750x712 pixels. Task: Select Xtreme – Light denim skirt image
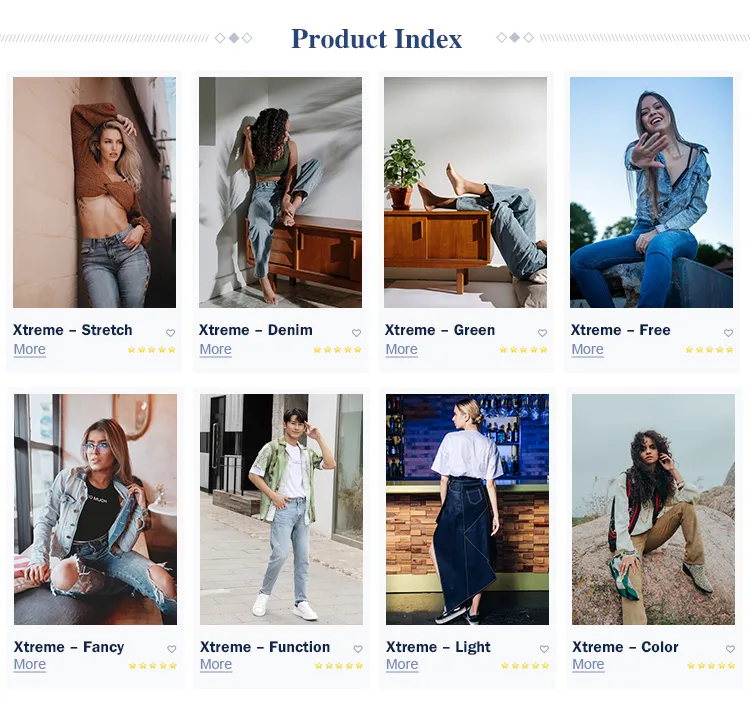click(x=467, y=509)
